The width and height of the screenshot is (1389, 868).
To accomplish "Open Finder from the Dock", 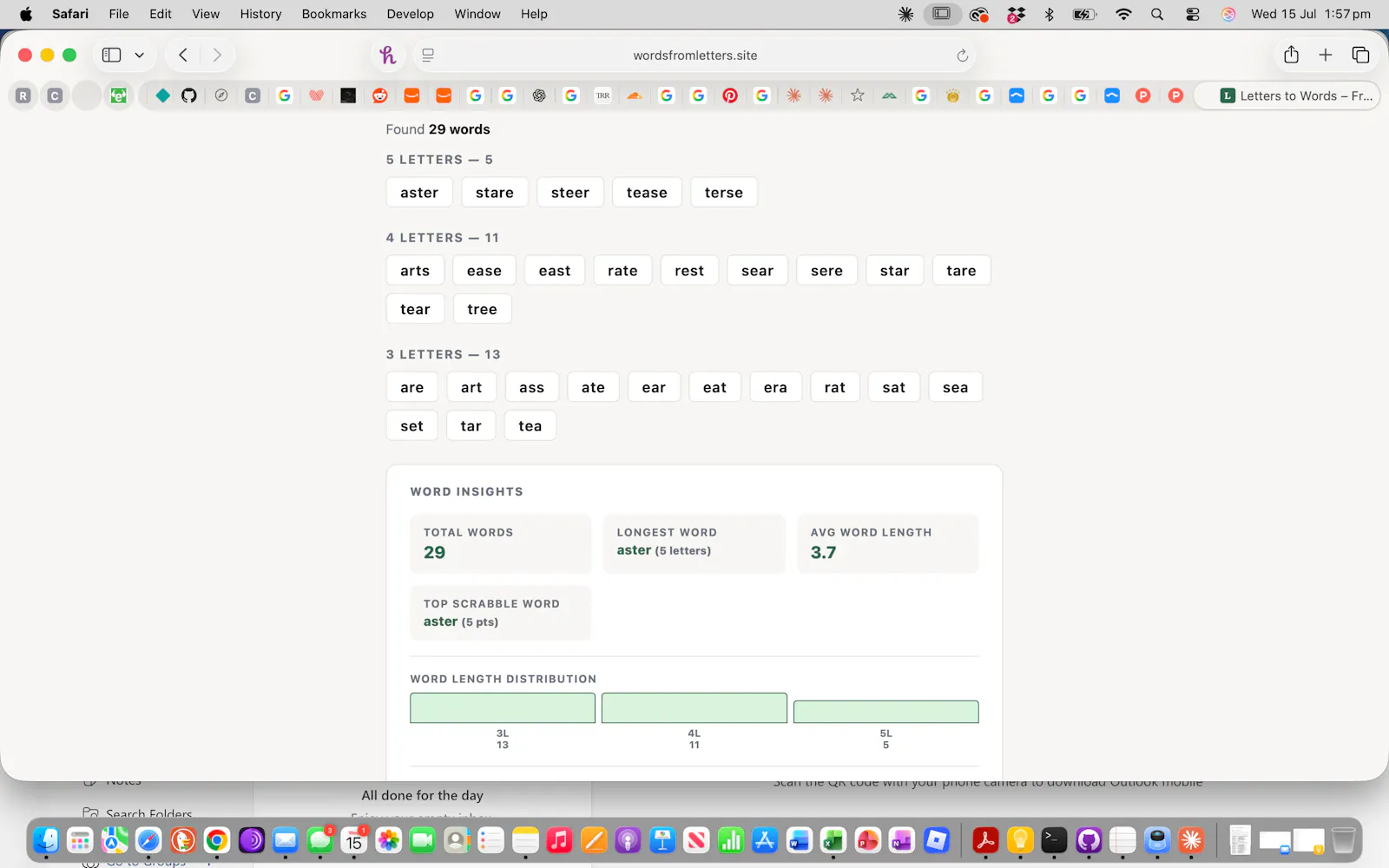I will coord(46,840).
